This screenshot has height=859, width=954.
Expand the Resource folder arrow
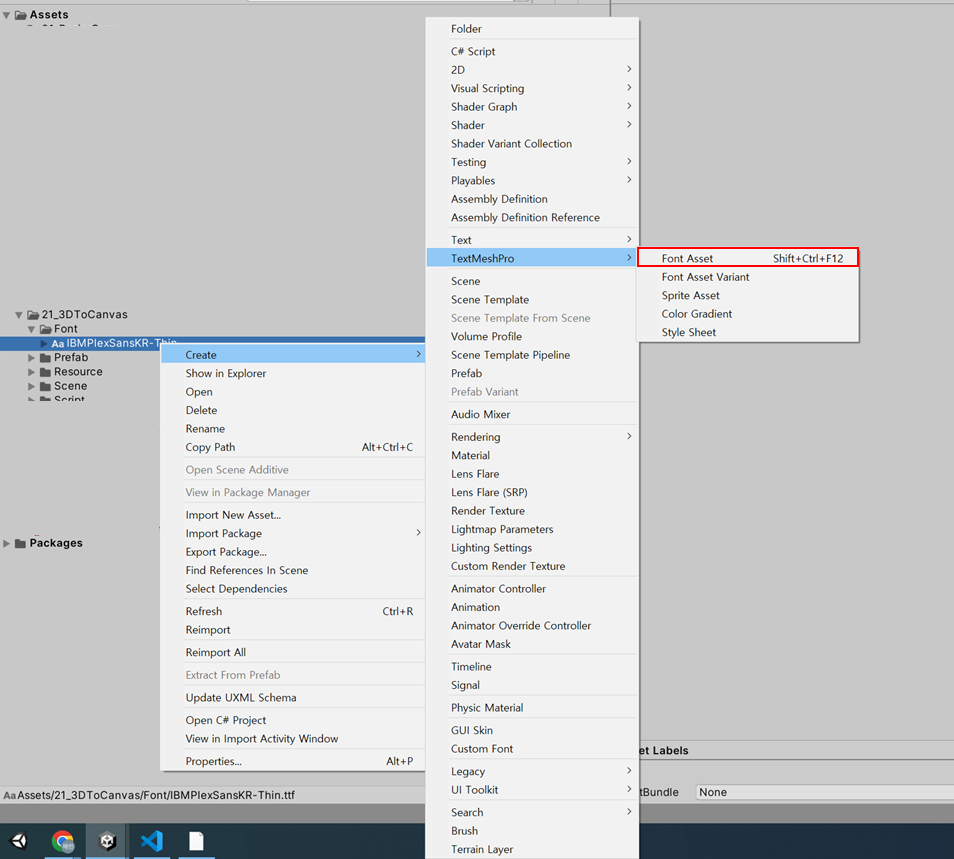tap(31, 372)
